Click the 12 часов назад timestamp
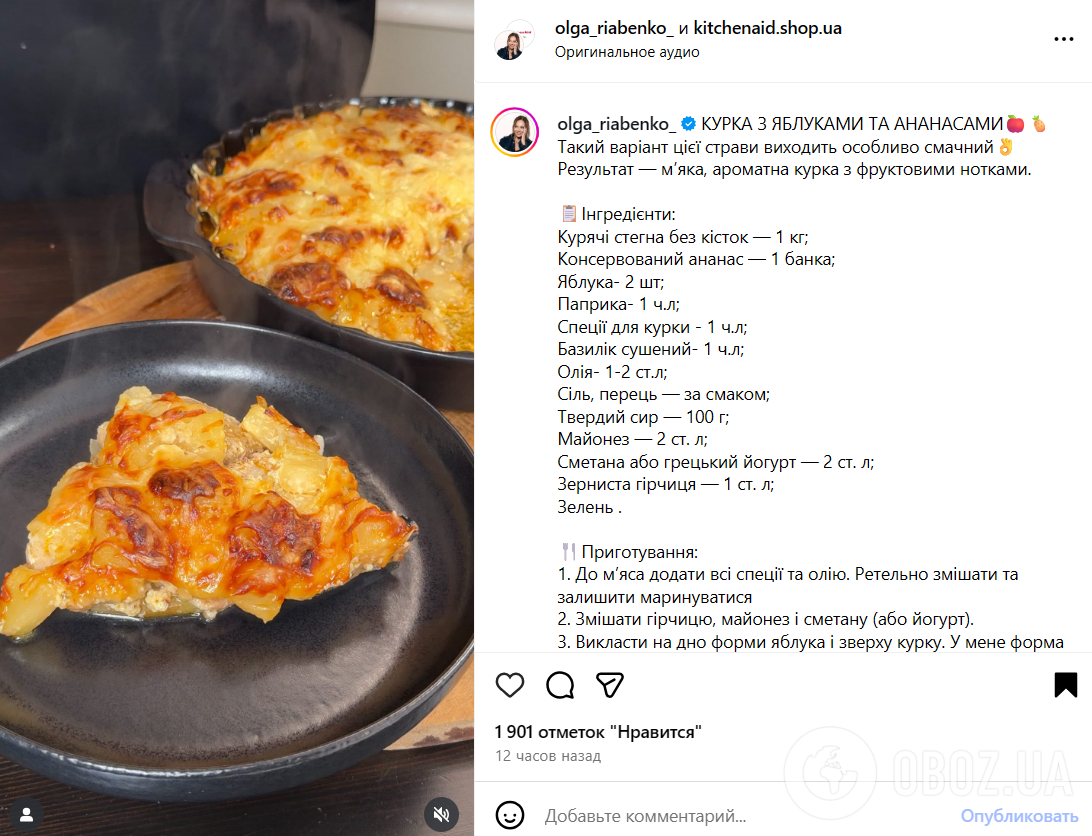1092x836 pixels. point(548,756)
